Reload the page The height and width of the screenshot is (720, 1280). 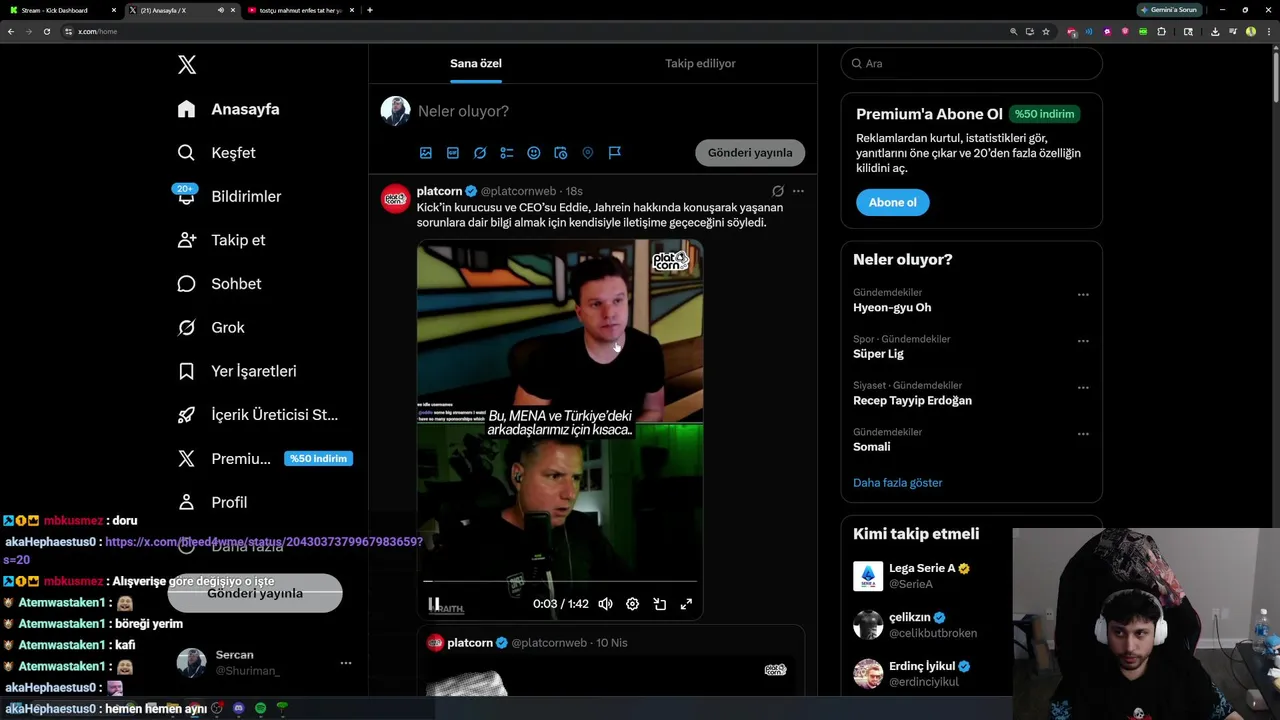(x=47, y=31)
